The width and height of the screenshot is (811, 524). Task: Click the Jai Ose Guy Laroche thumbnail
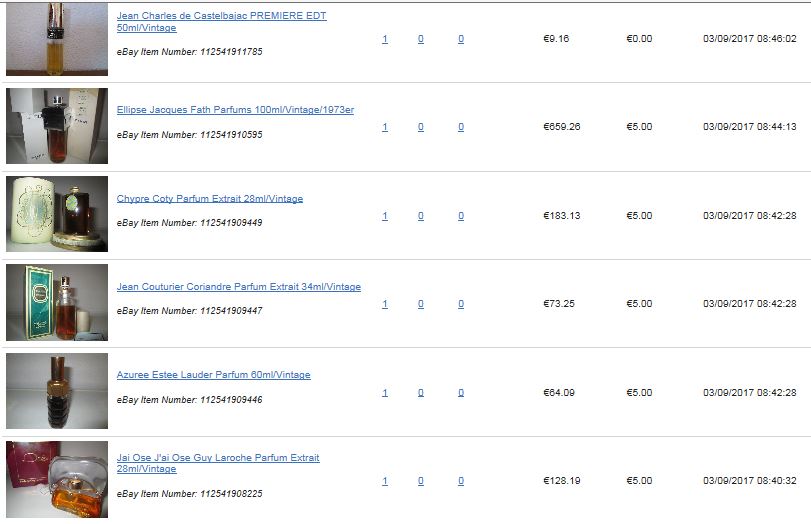[x=57, y=479]
